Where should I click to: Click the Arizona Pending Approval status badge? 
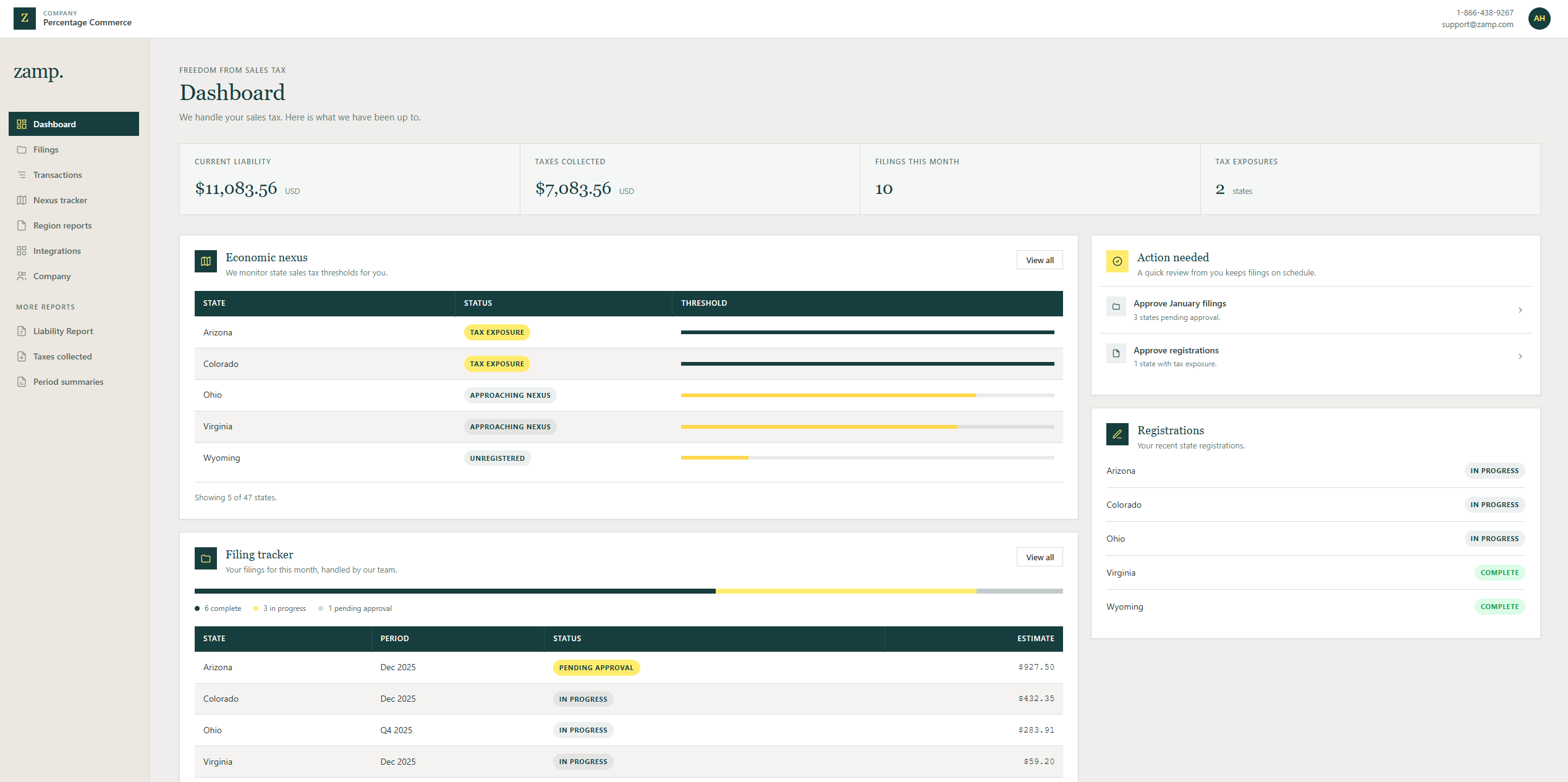[596, 668]
